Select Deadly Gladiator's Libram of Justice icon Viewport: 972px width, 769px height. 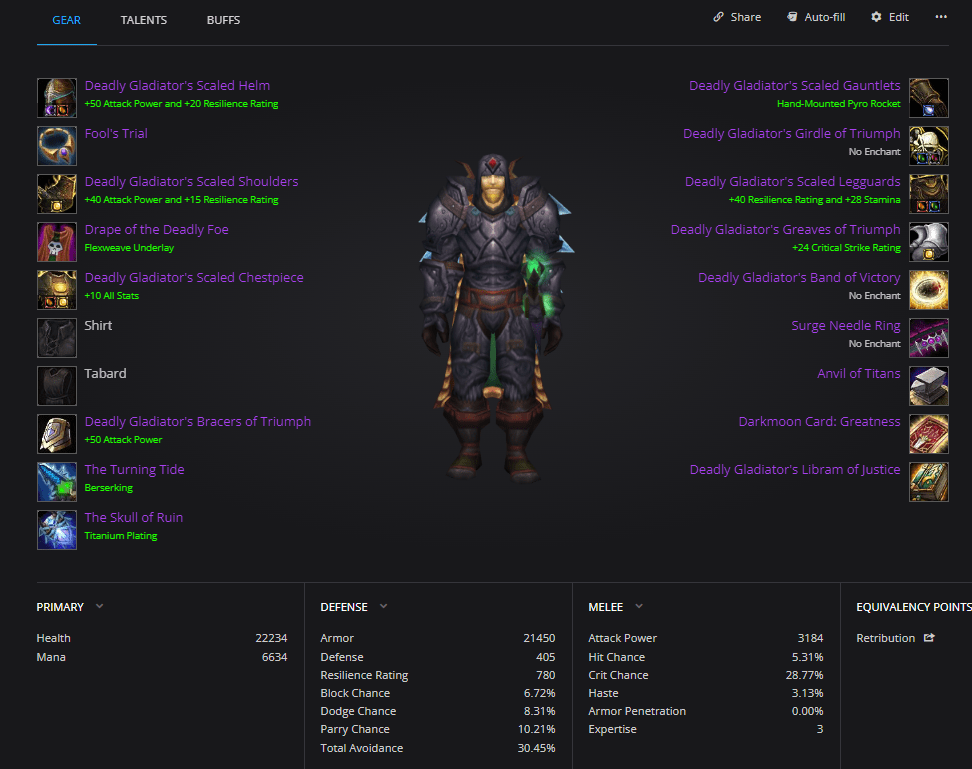[929, 481]
